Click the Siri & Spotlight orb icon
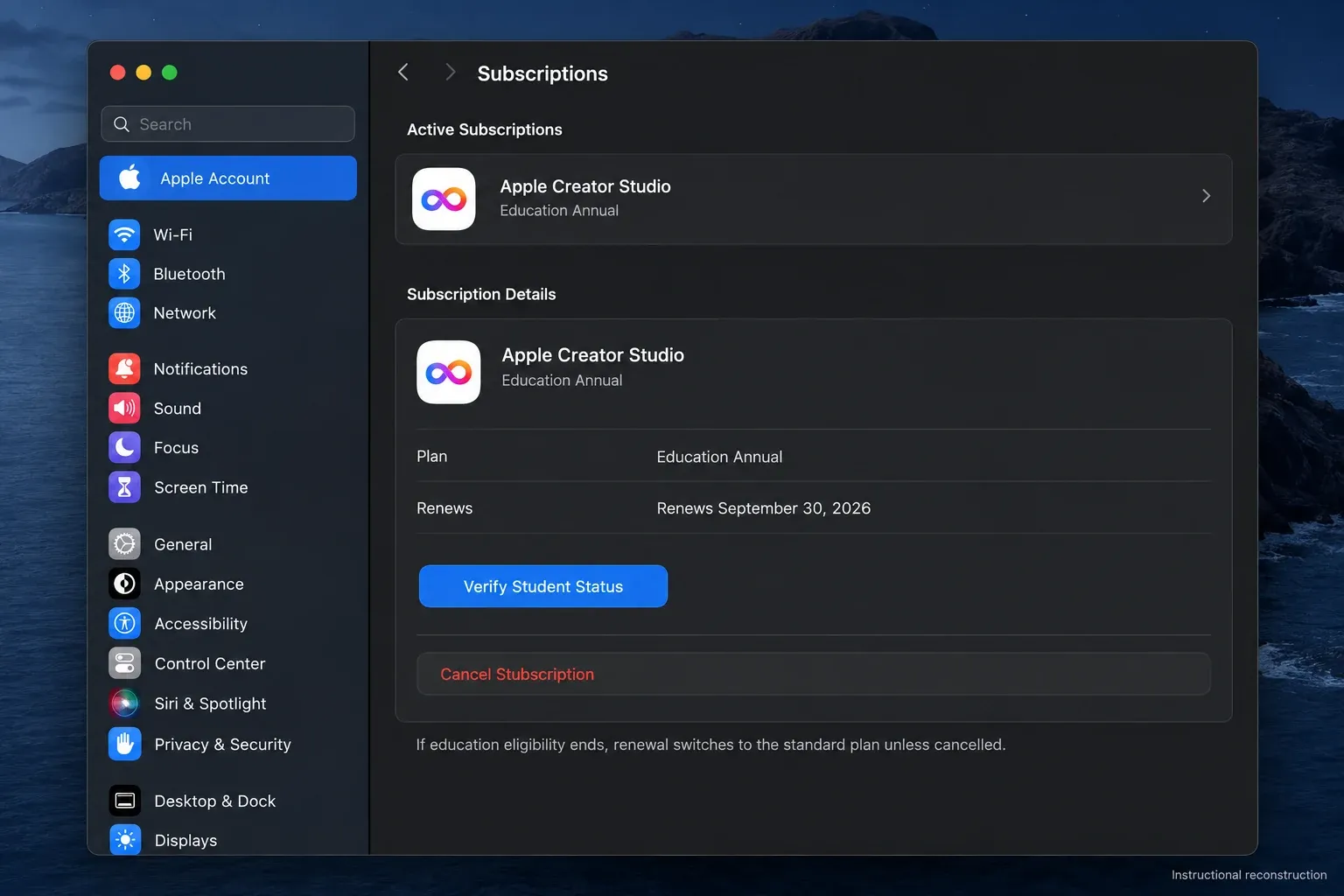Screen dimensions: 1344x896 pos(124,703)
